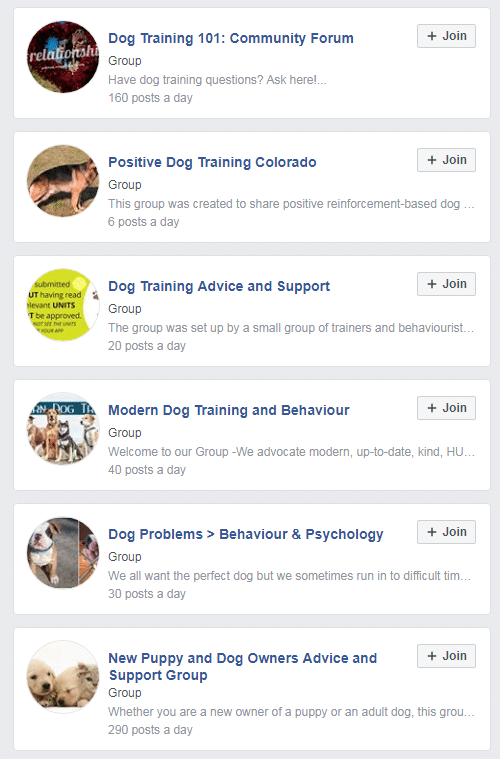Open Modern Dog Training and Behaviour title

(228, 410)
